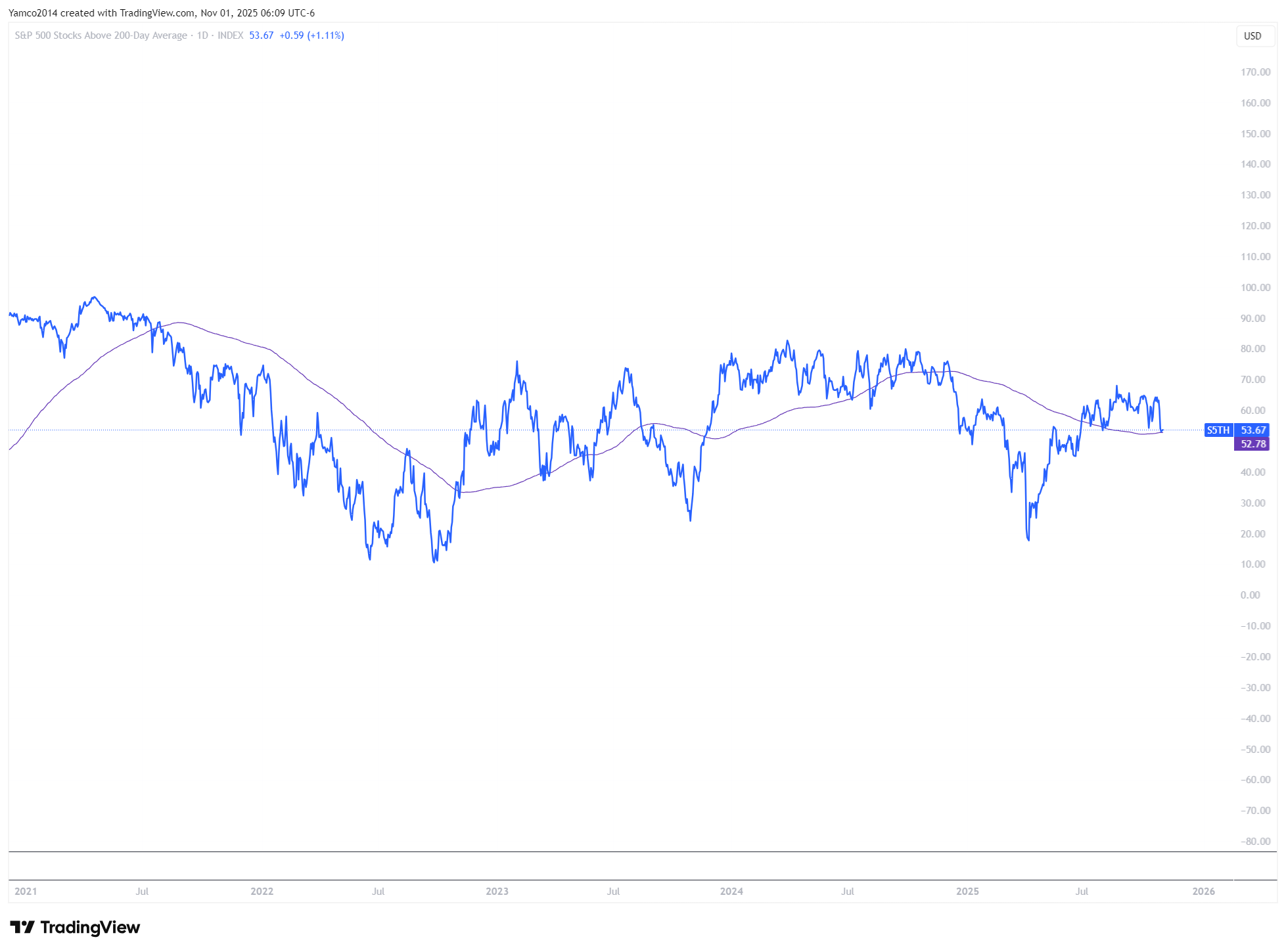Click the Yamco2014 created with TradingView.com text
The image size is (1286, 952).
102,13
